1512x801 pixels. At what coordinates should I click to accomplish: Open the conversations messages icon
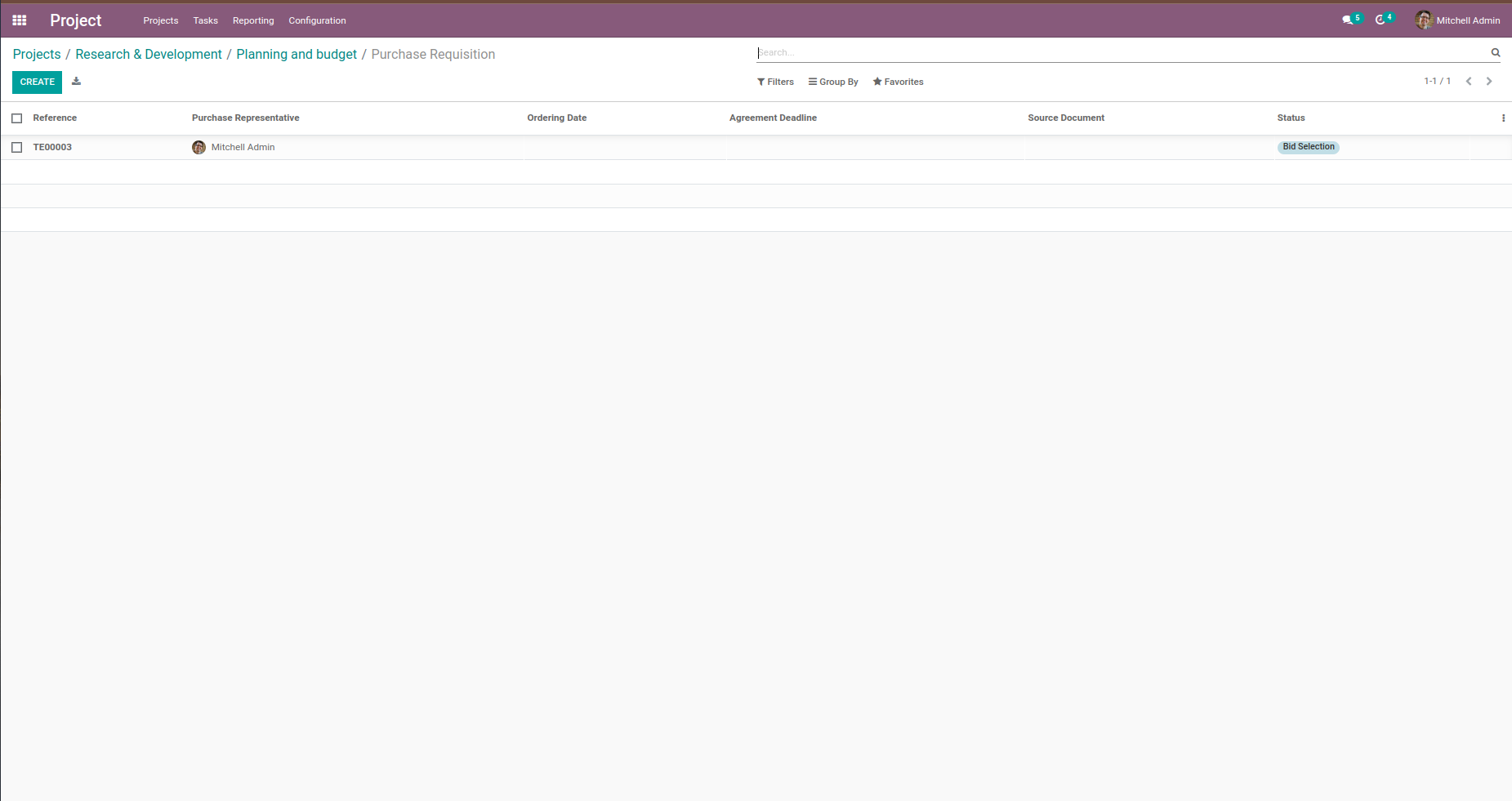(x=1348, y=20)
